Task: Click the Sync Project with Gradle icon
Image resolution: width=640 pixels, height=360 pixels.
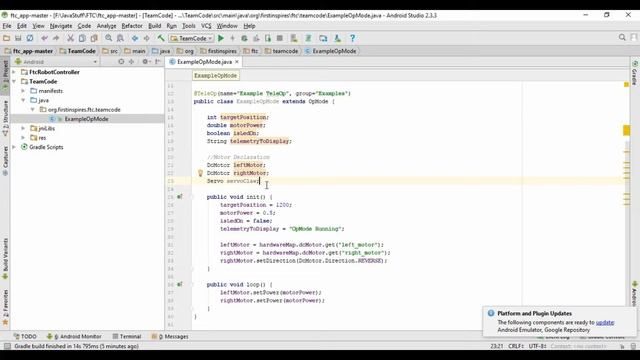Action: [x=308, y=38]
